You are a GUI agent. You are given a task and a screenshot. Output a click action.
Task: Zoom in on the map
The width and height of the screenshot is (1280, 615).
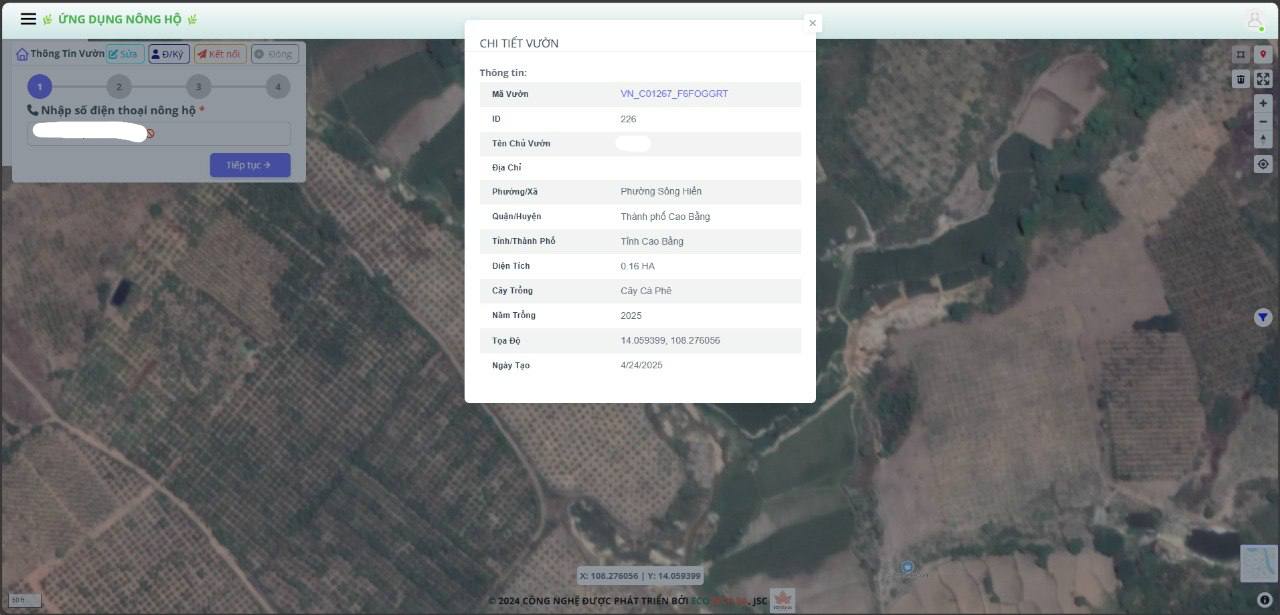[1263, 104]
